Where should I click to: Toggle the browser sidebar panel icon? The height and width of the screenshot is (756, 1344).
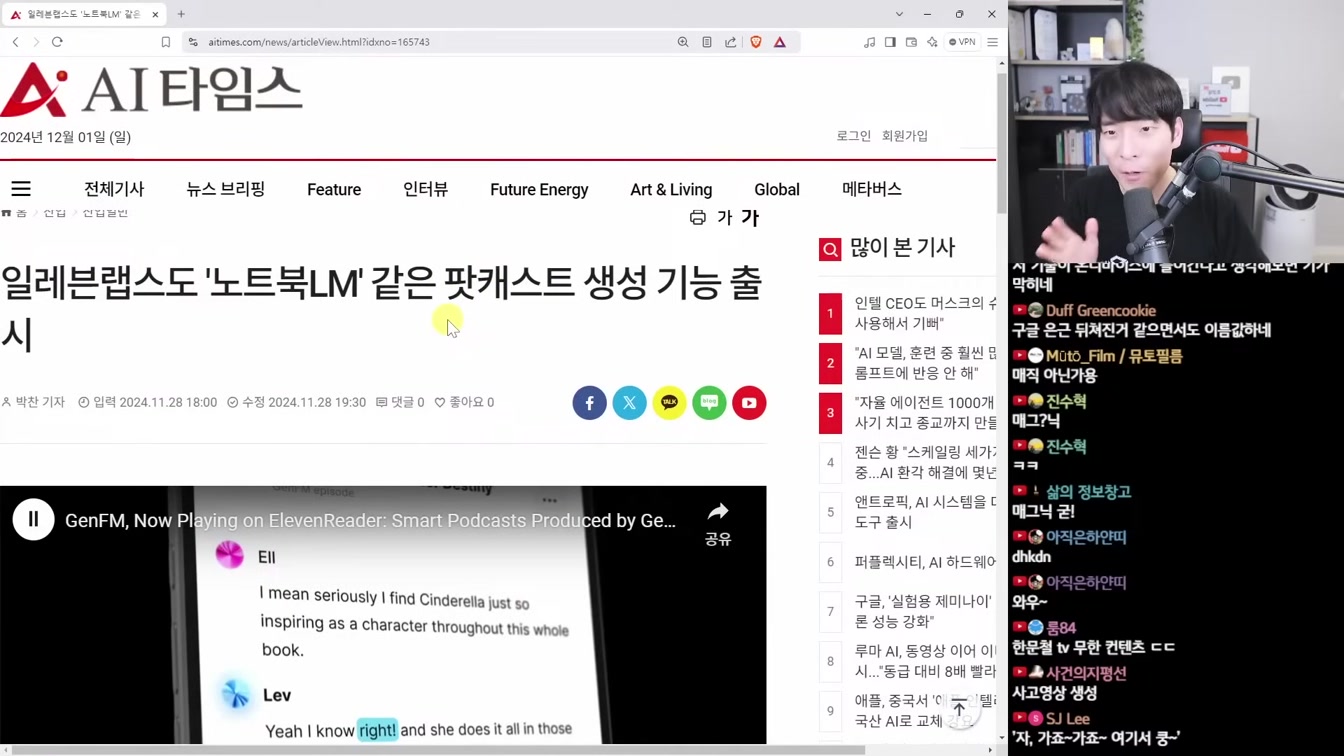tap(890, 42)
